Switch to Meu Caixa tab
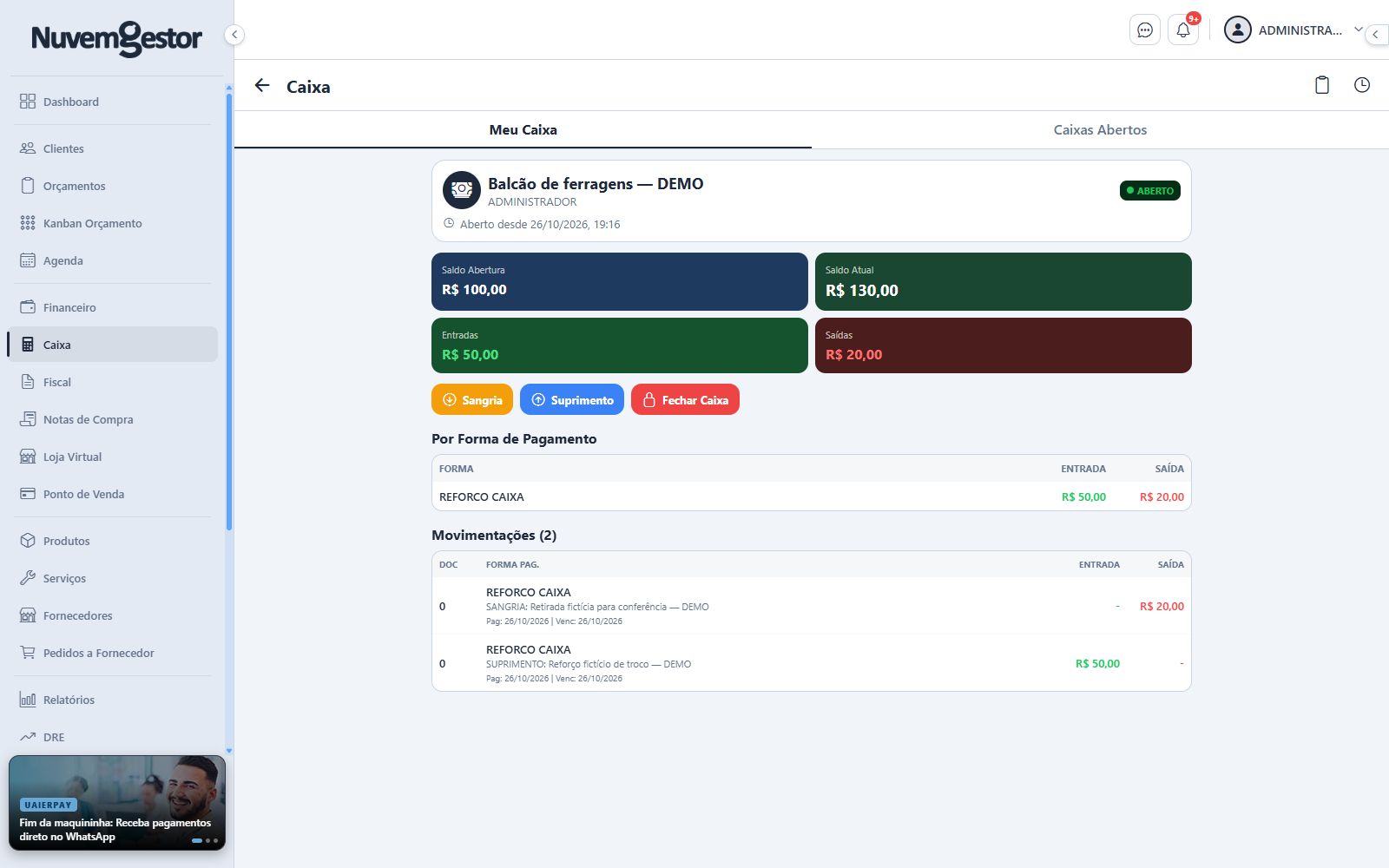The image size is (1389, 868). click(523, 130)
